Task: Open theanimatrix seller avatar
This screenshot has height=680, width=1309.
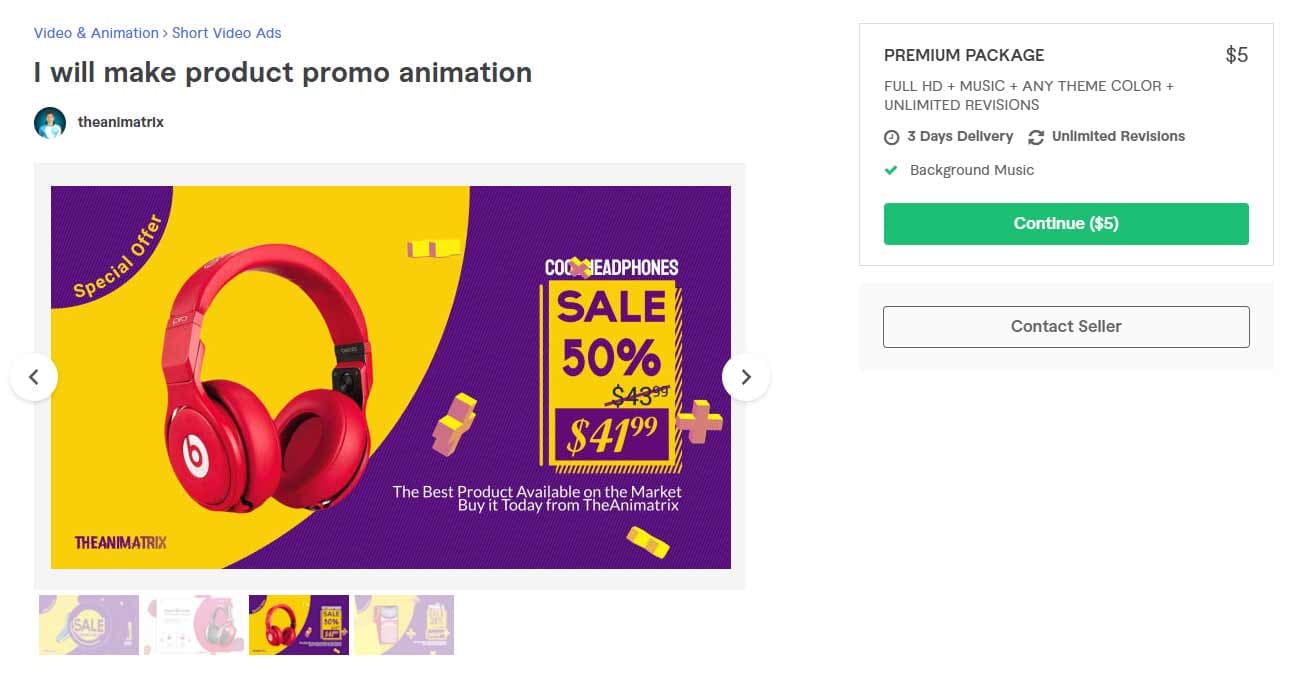Action: click(50, 123)
